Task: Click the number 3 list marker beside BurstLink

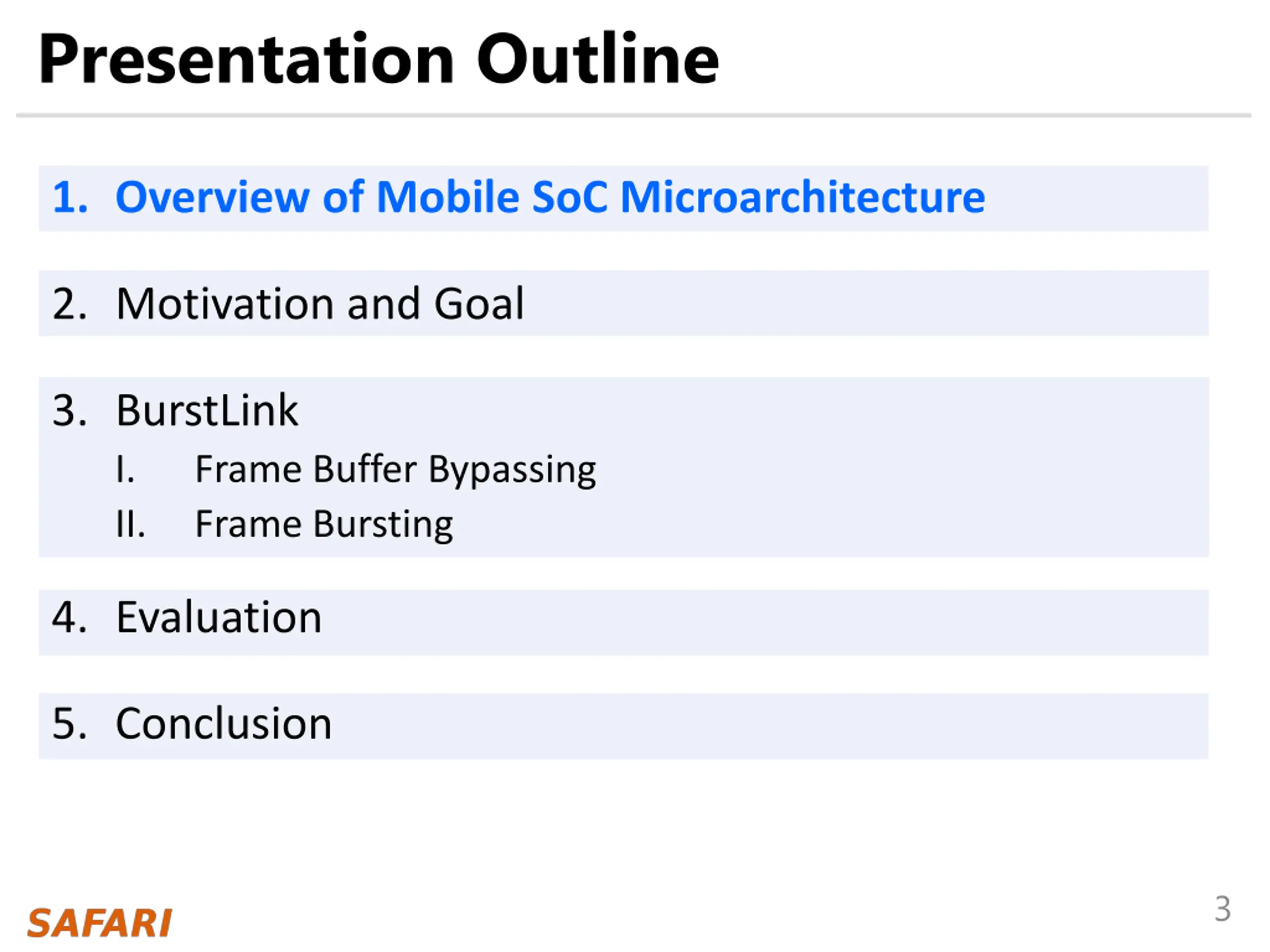Action: (x=70, y=411)
